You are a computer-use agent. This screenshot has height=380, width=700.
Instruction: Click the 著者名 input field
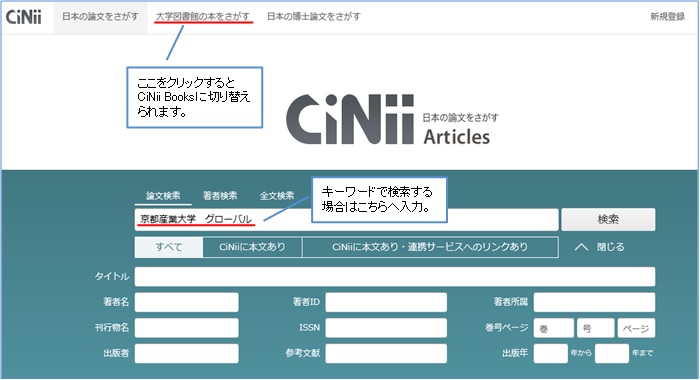(x=187, y=302)
